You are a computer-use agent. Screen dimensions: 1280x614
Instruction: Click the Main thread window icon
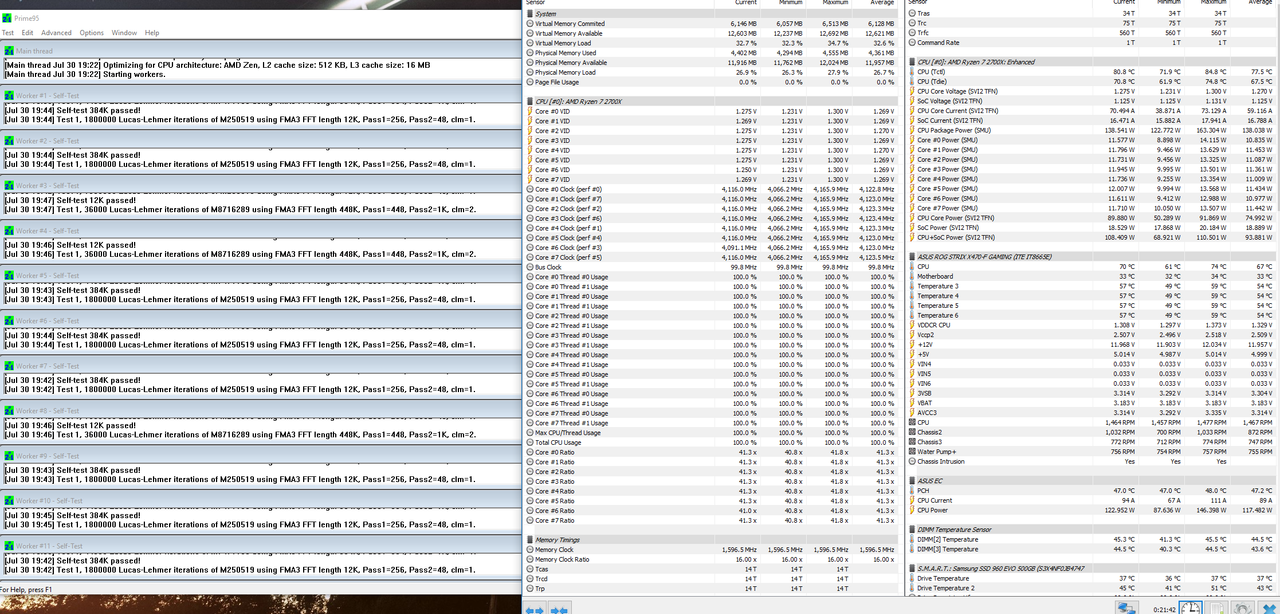click(9, 50)
